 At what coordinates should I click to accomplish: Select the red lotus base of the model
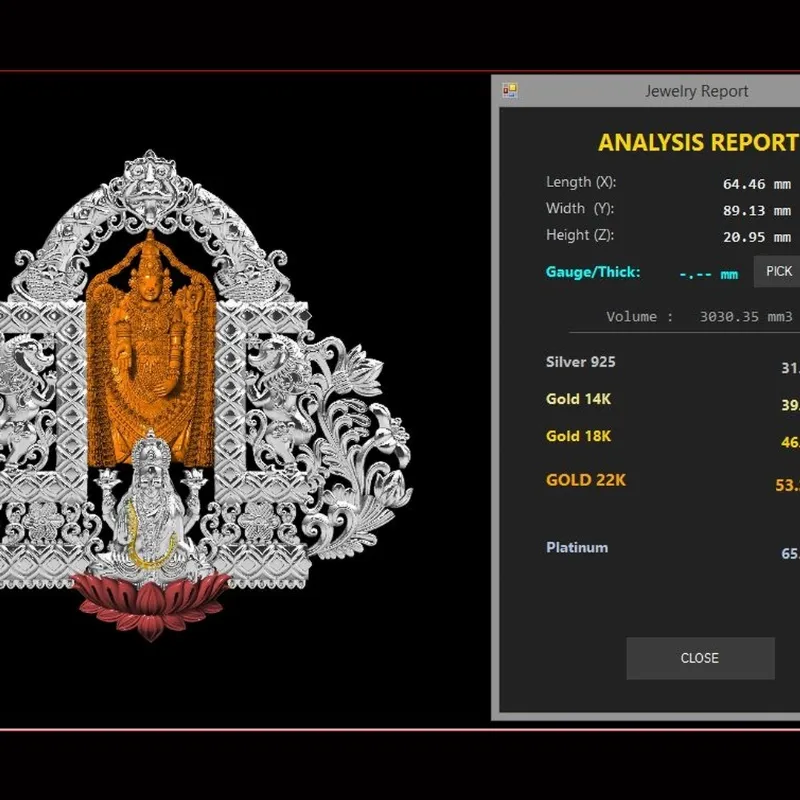[x=151, y=605]
